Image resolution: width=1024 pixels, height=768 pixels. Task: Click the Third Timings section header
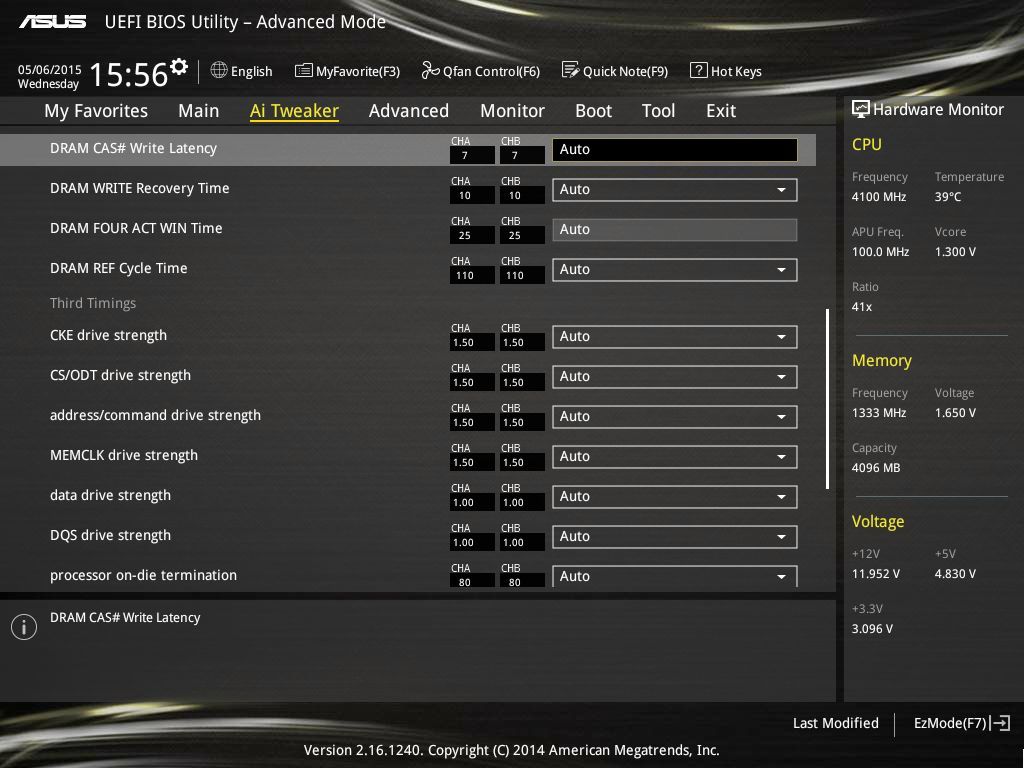click(93, 303)
